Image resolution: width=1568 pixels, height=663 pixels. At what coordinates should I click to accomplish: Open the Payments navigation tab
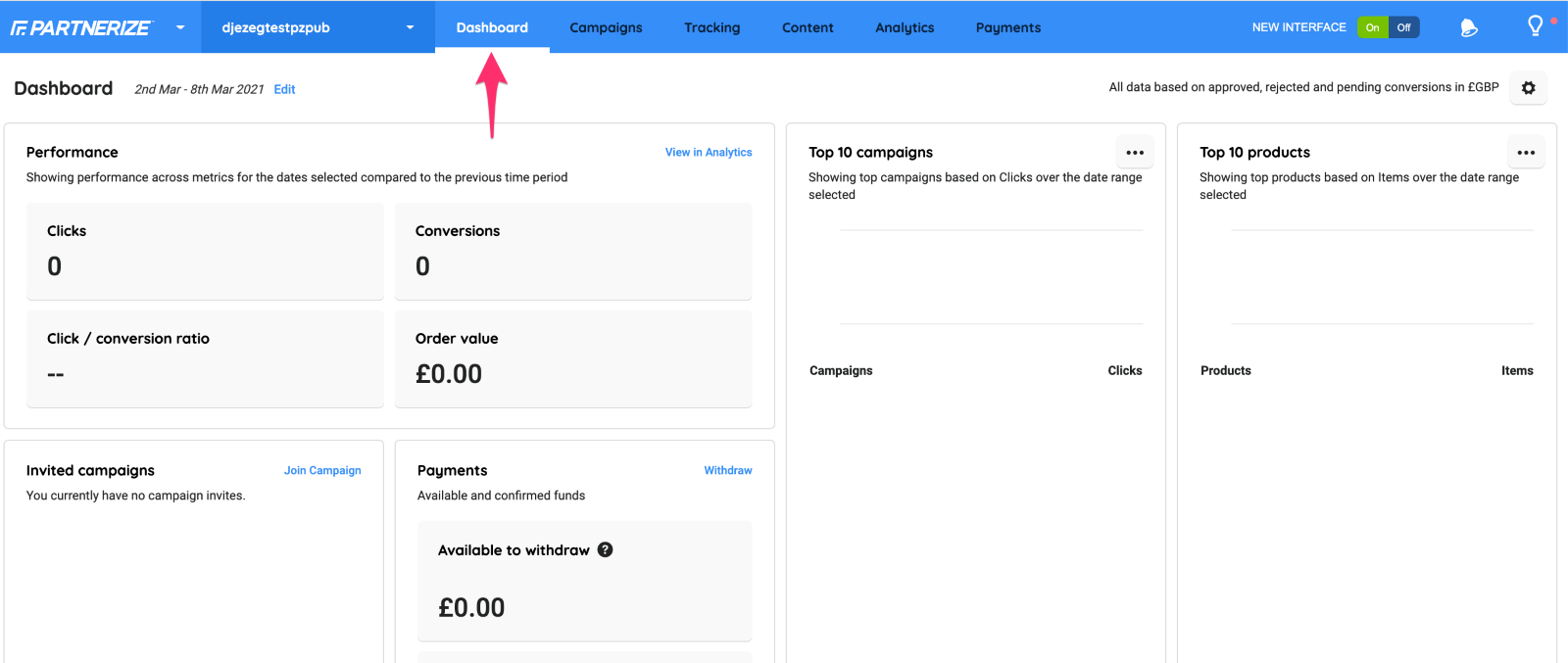coord(1007,27)
